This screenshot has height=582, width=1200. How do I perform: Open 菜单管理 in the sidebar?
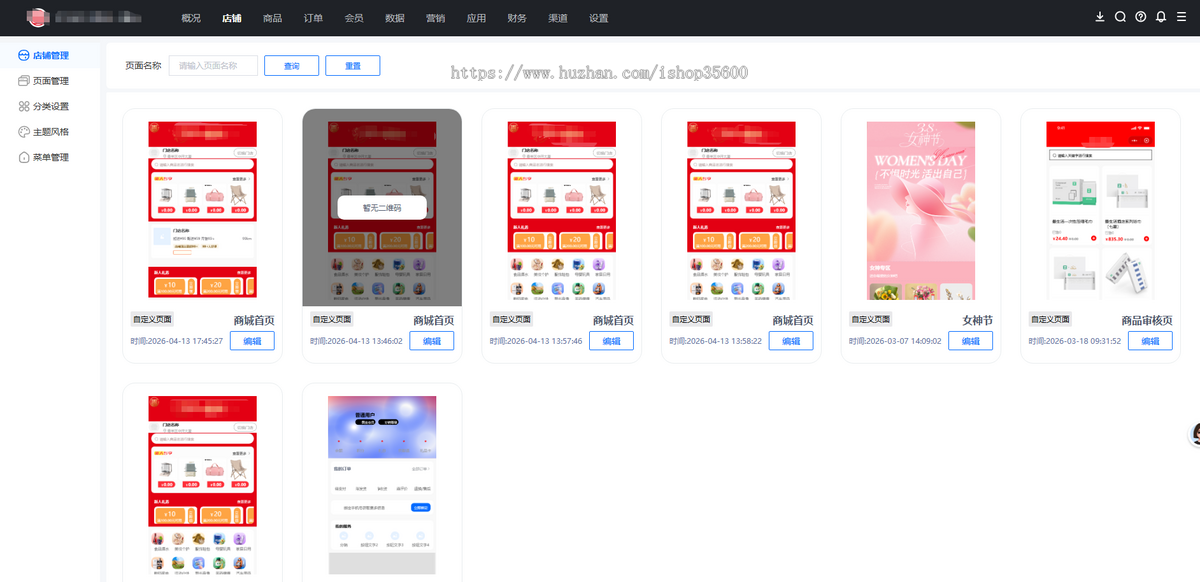51,157
